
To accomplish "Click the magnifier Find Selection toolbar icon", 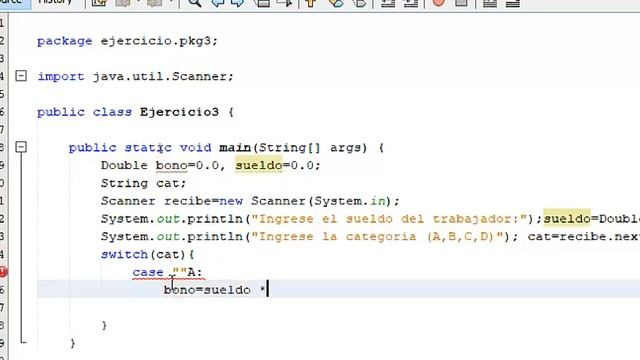I will click(x=194, y=3).
